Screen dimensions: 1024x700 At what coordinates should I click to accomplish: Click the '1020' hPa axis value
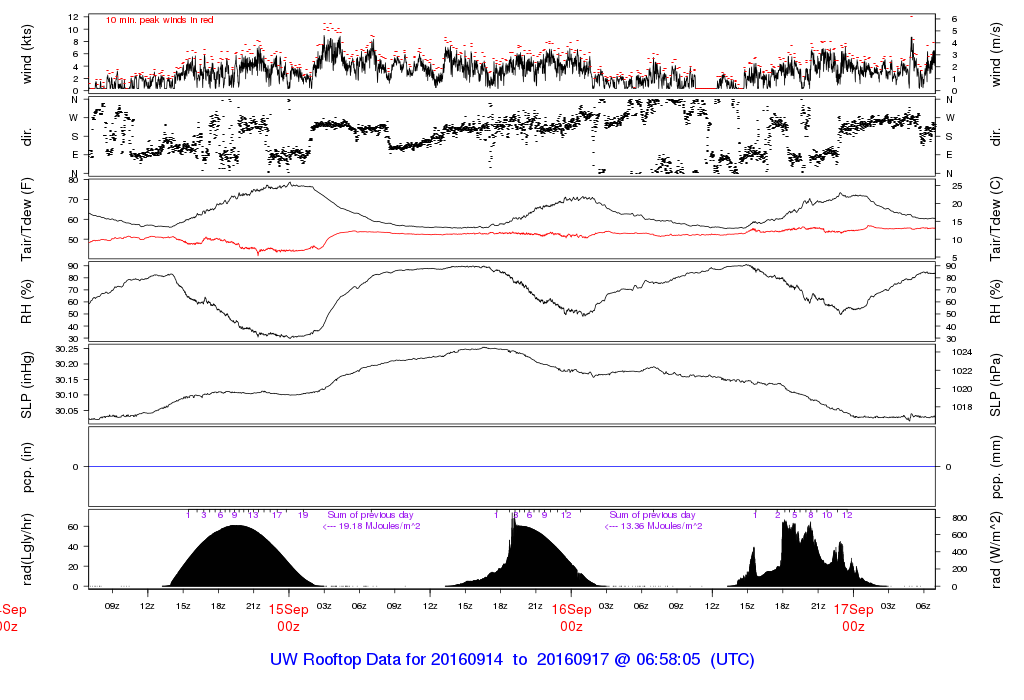(963, 389)
